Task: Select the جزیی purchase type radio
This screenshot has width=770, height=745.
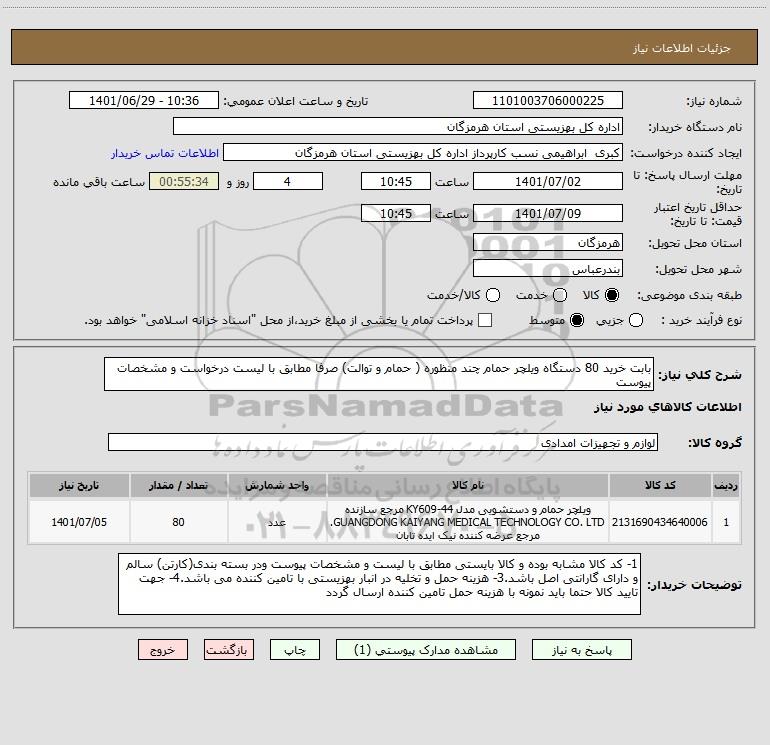Action: click(636, 320)
